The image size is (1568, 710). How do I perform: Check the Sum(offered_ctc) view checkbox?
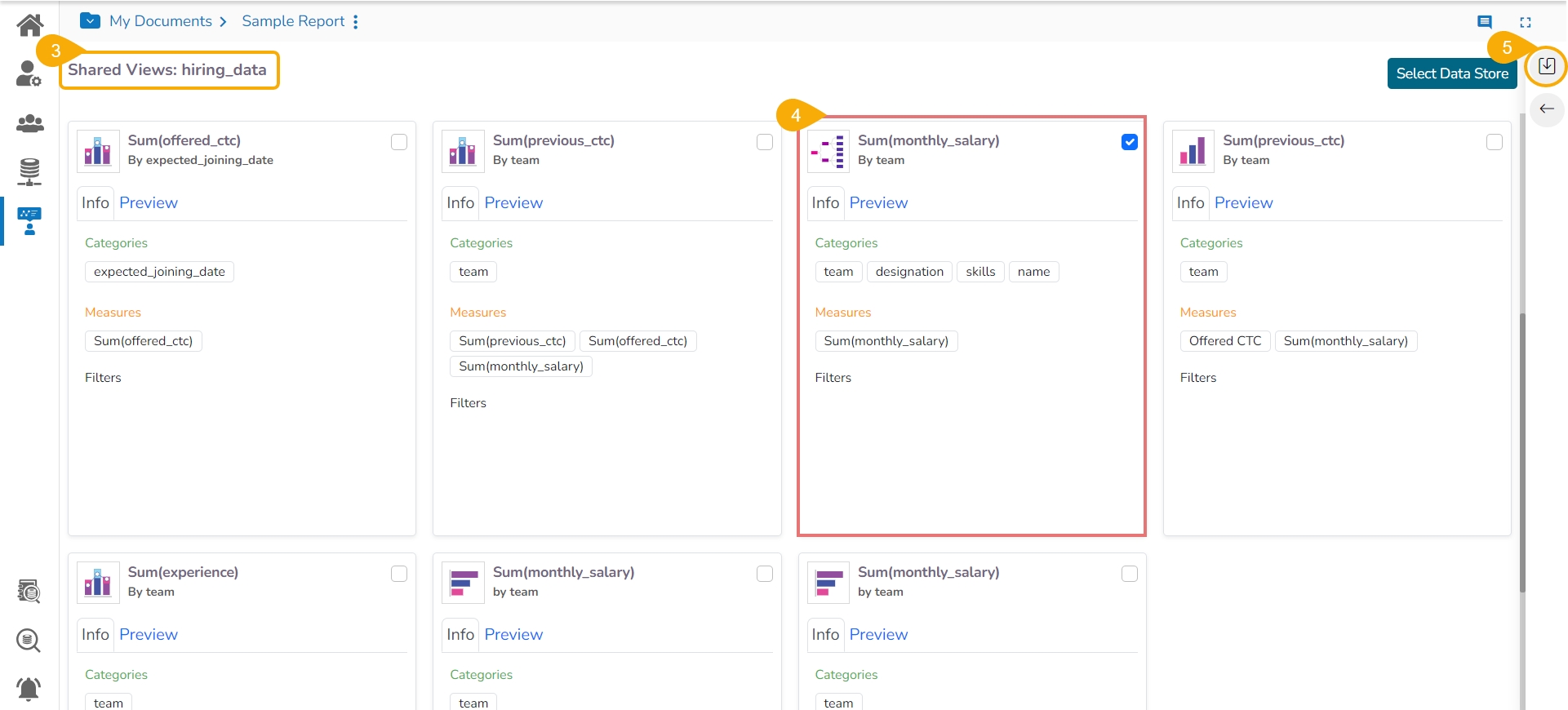click(x=399, y=142)
